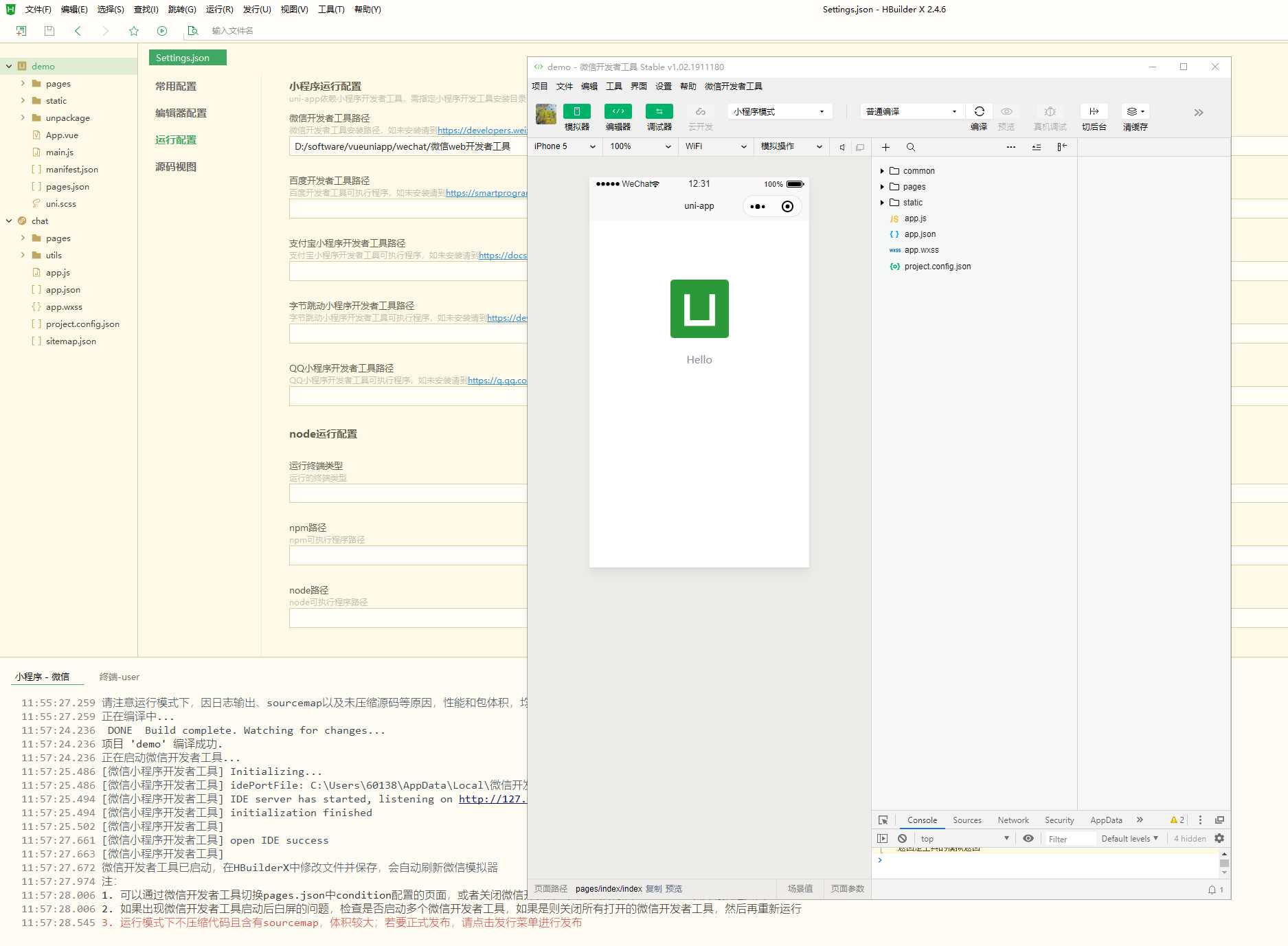The image size is (1288, 946).
Task: Click the 切后台 switch background icon
Action: 1094,111
